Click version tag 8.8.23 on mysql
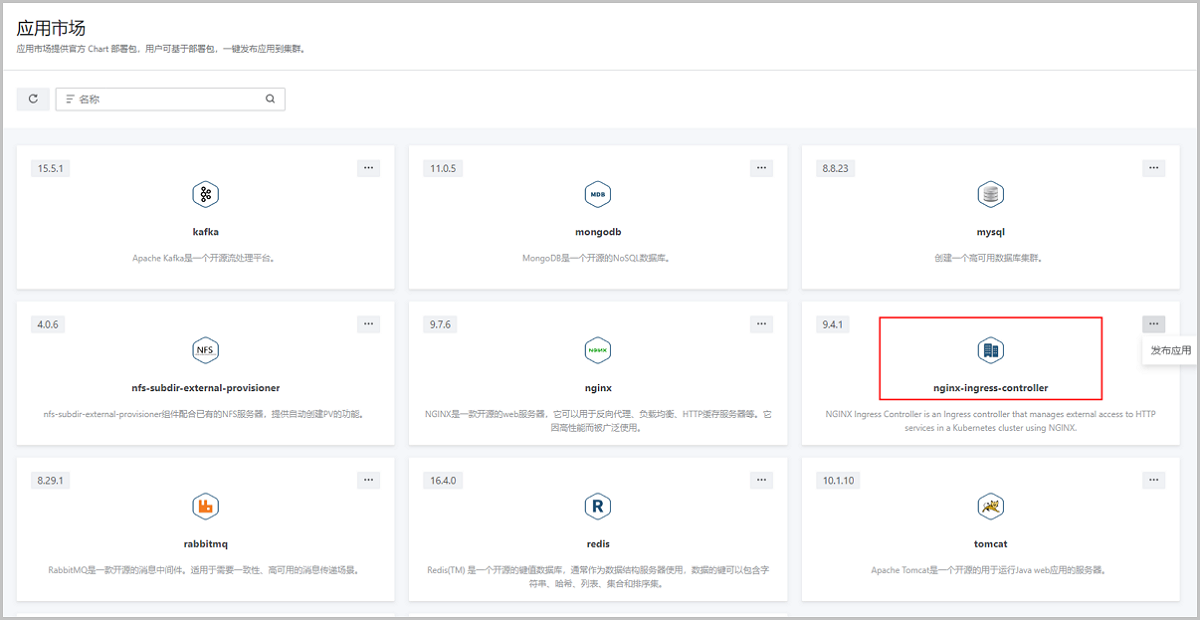 click(x=835, y=168)
